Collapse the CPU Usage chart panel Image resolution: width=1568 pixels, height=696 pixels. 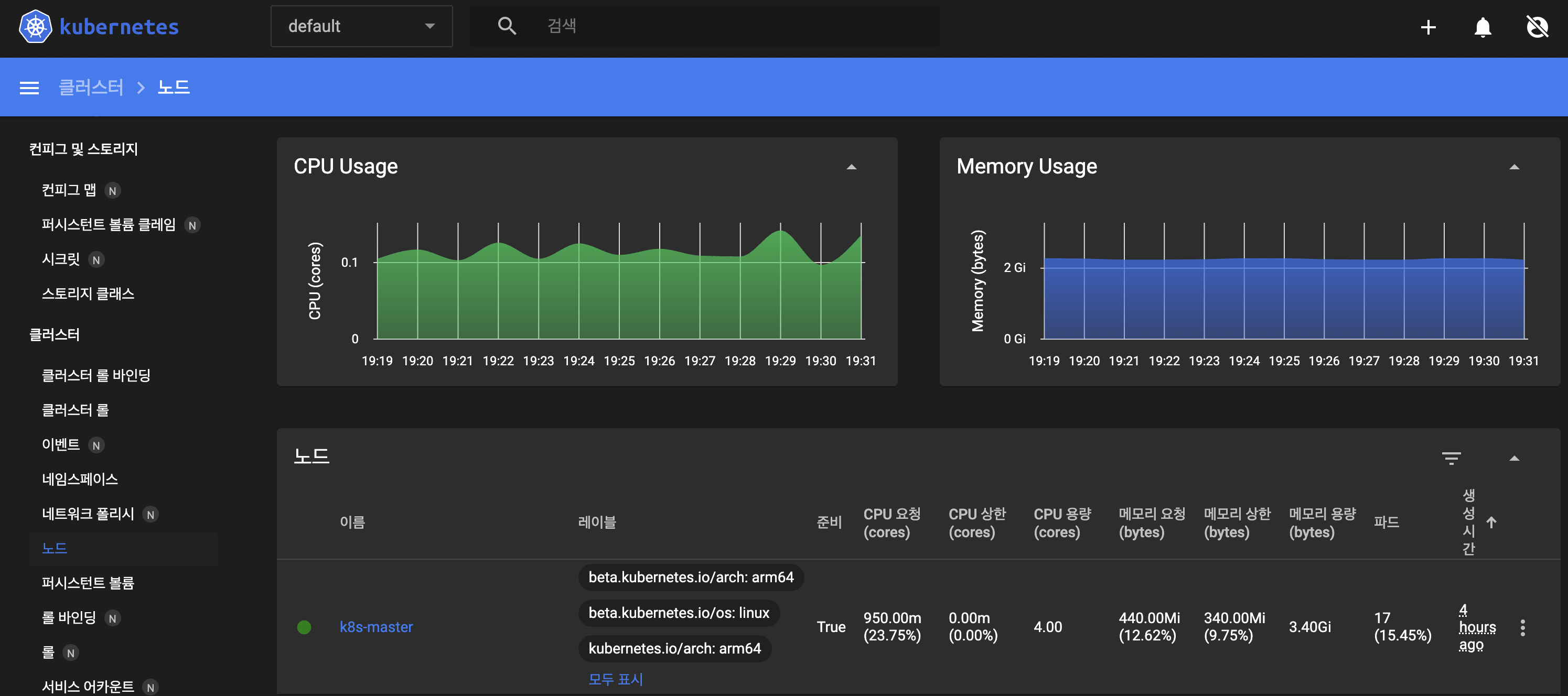pos(851,166)
